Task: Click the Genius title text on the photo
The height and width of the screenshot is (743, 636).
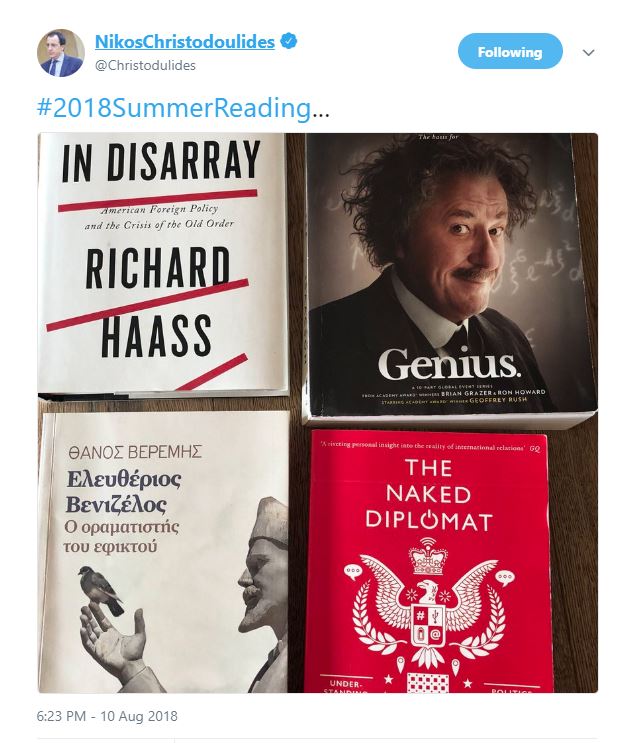Action: 449,364
